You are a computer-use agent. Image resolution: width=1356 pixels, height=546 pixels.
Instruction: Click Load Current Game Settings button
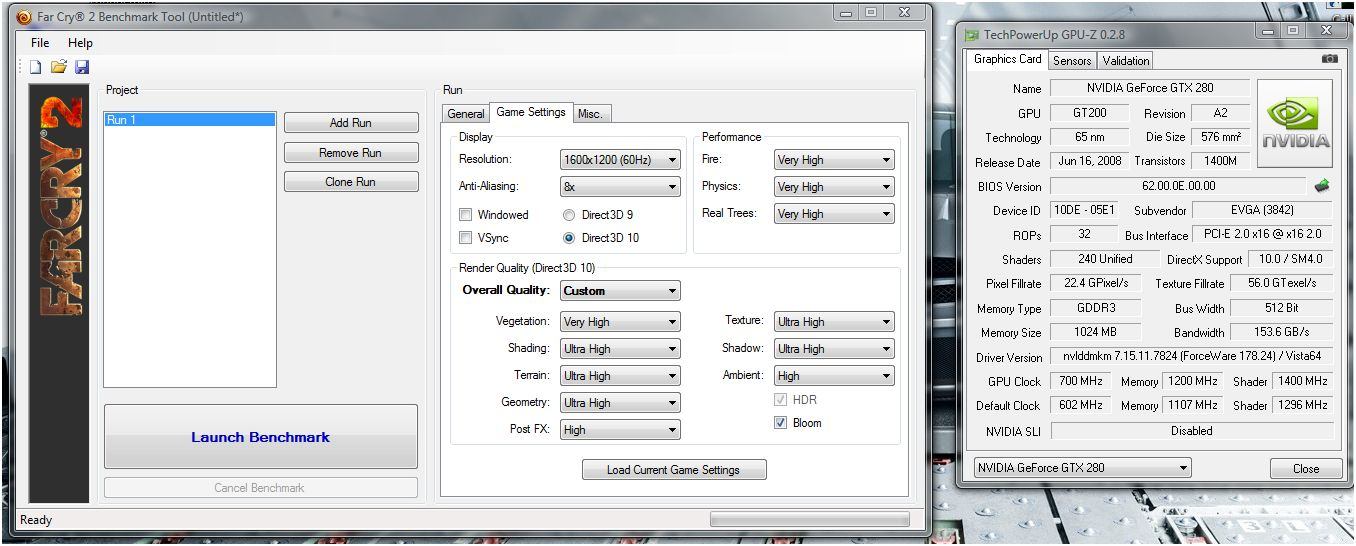674,470
